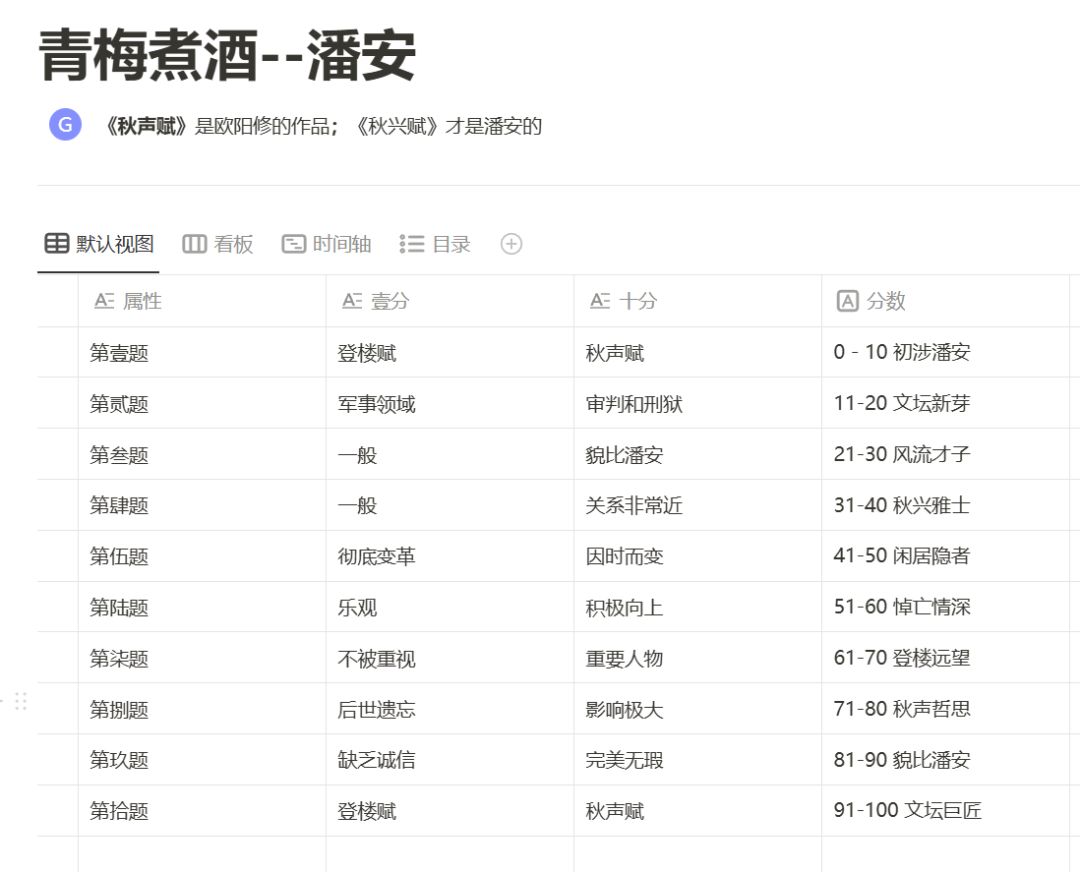Click 登楼赋 in the 第壹题 row
1080x872 pixels.
(450, 353)
